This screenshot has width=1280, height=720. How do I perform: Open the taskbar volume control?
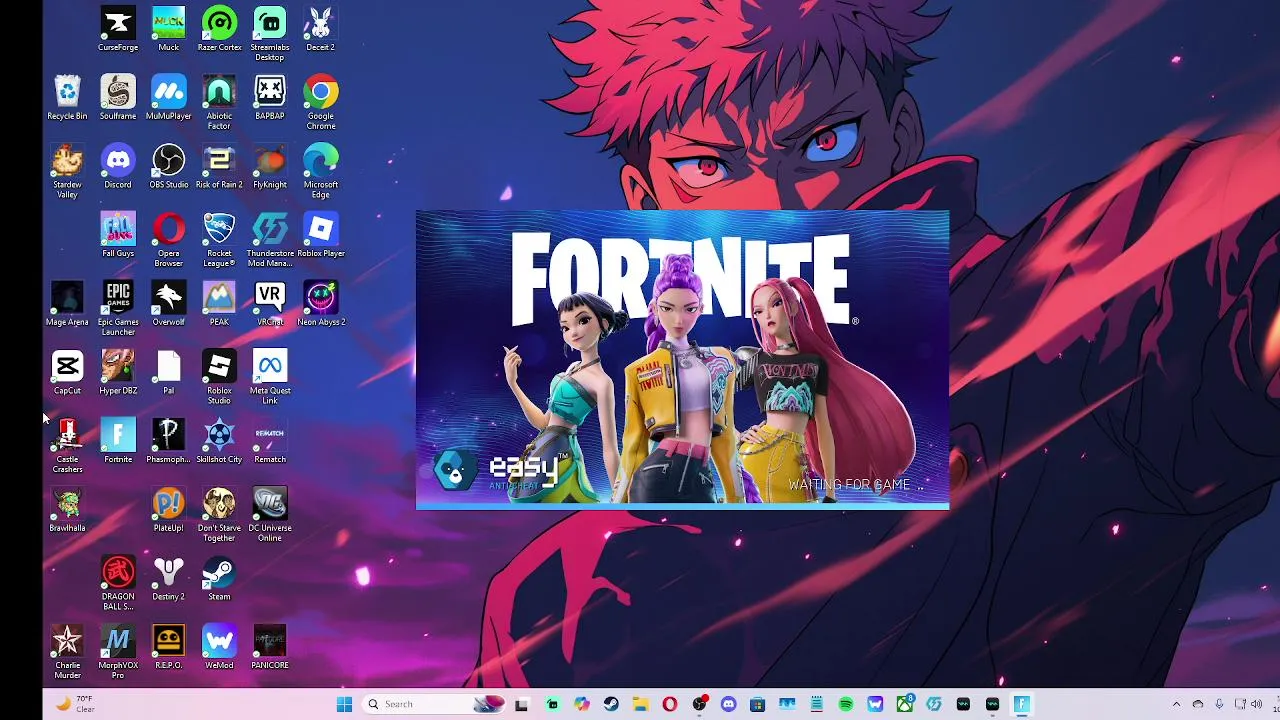tap(1257, 704)
